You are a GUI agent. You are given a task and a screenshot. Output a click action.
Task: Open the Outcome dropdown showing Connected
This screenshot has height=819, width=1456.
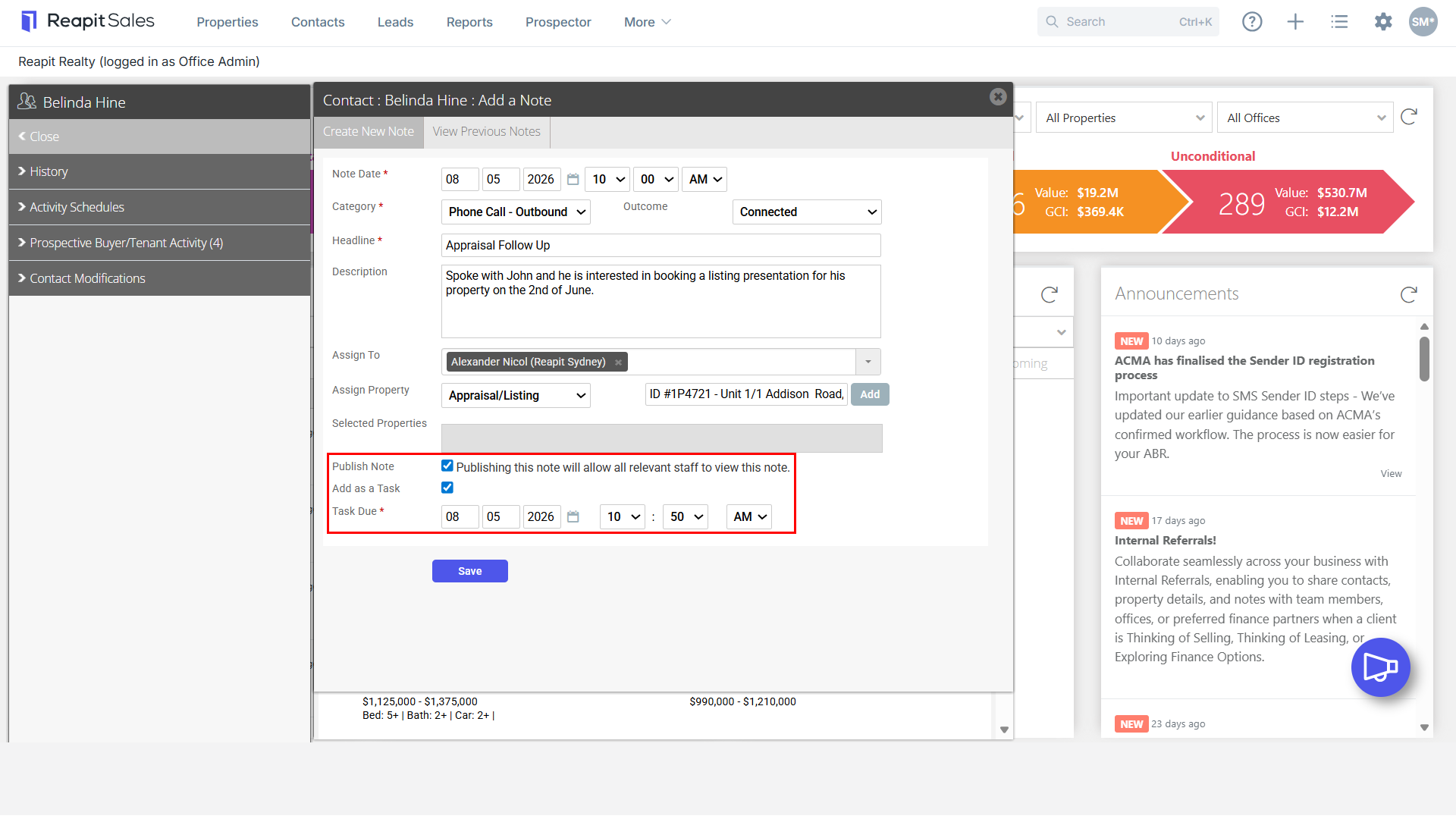(x=807, y=212)
